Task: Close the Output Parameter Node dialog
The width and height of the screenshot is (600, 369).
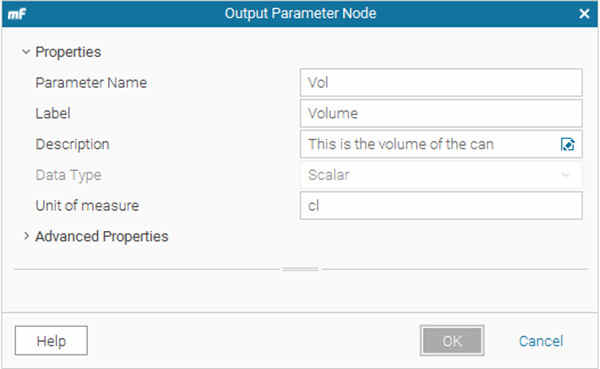Action: tap(584, 14)
